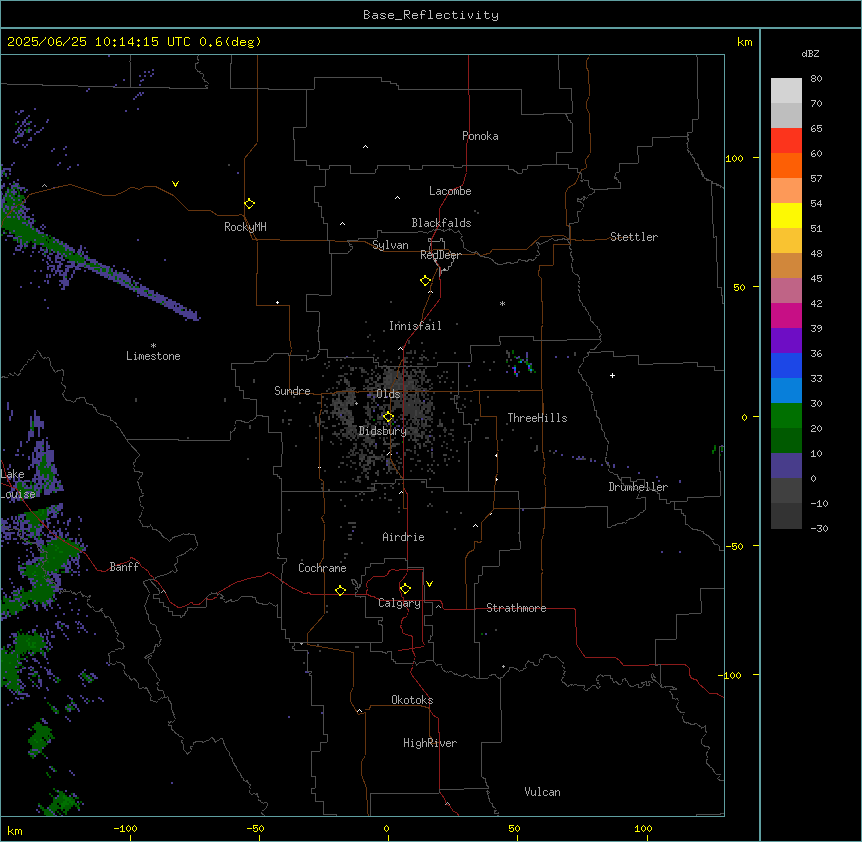
Task: Pick the light gray 70-80 dBZ legend swatch
Action: pyautogui.click(x=786, y=91)
